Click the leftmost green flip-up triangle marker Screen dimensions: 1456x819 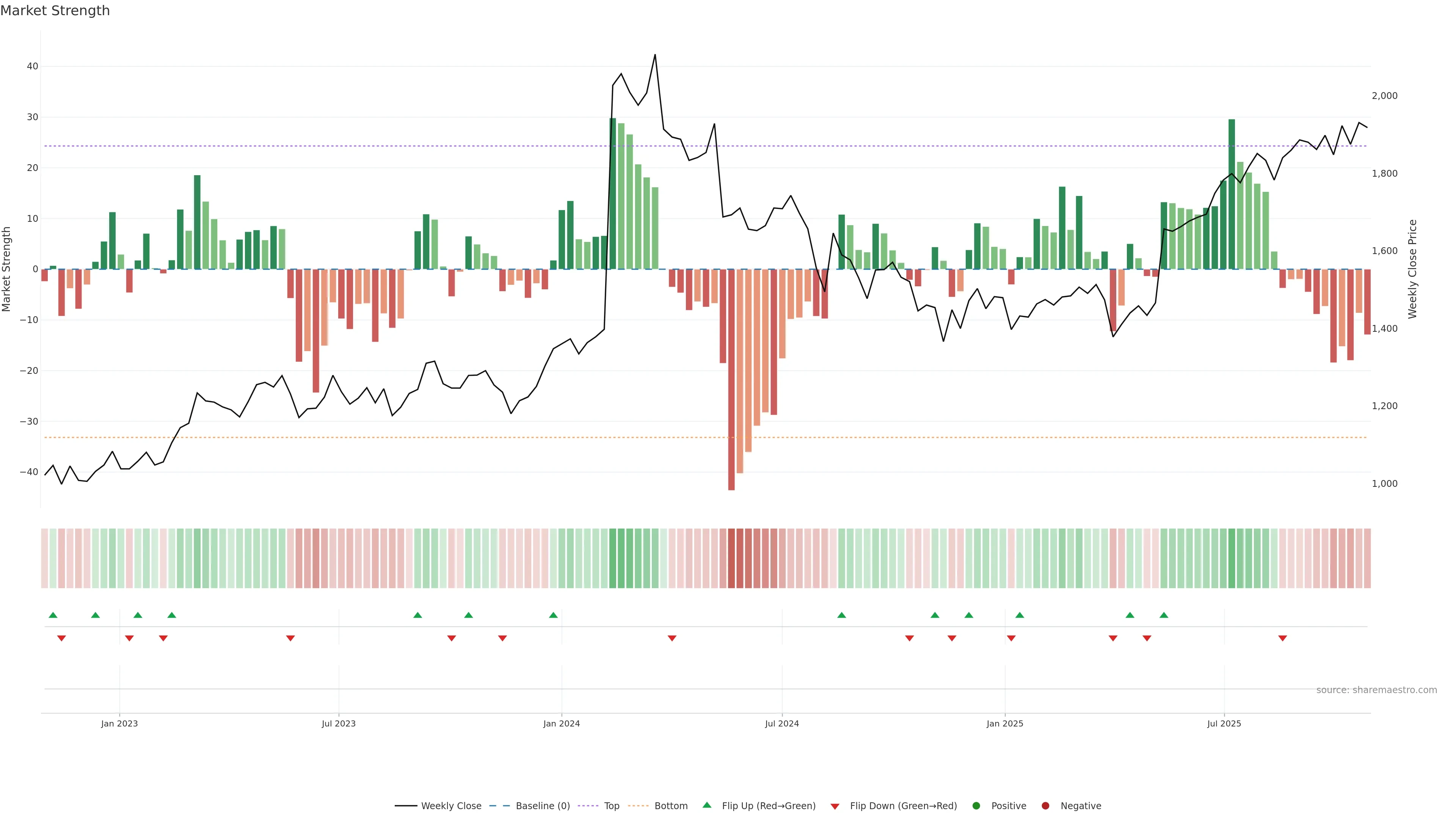point(53,615)
